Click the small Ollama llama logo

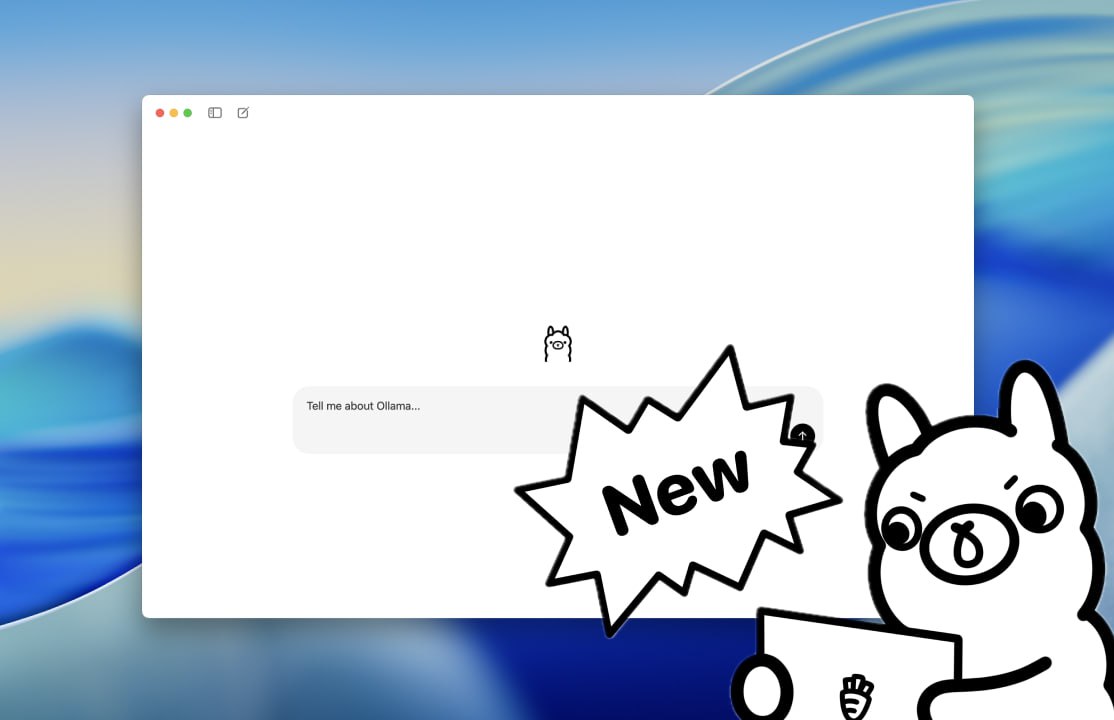click(558, 344)
